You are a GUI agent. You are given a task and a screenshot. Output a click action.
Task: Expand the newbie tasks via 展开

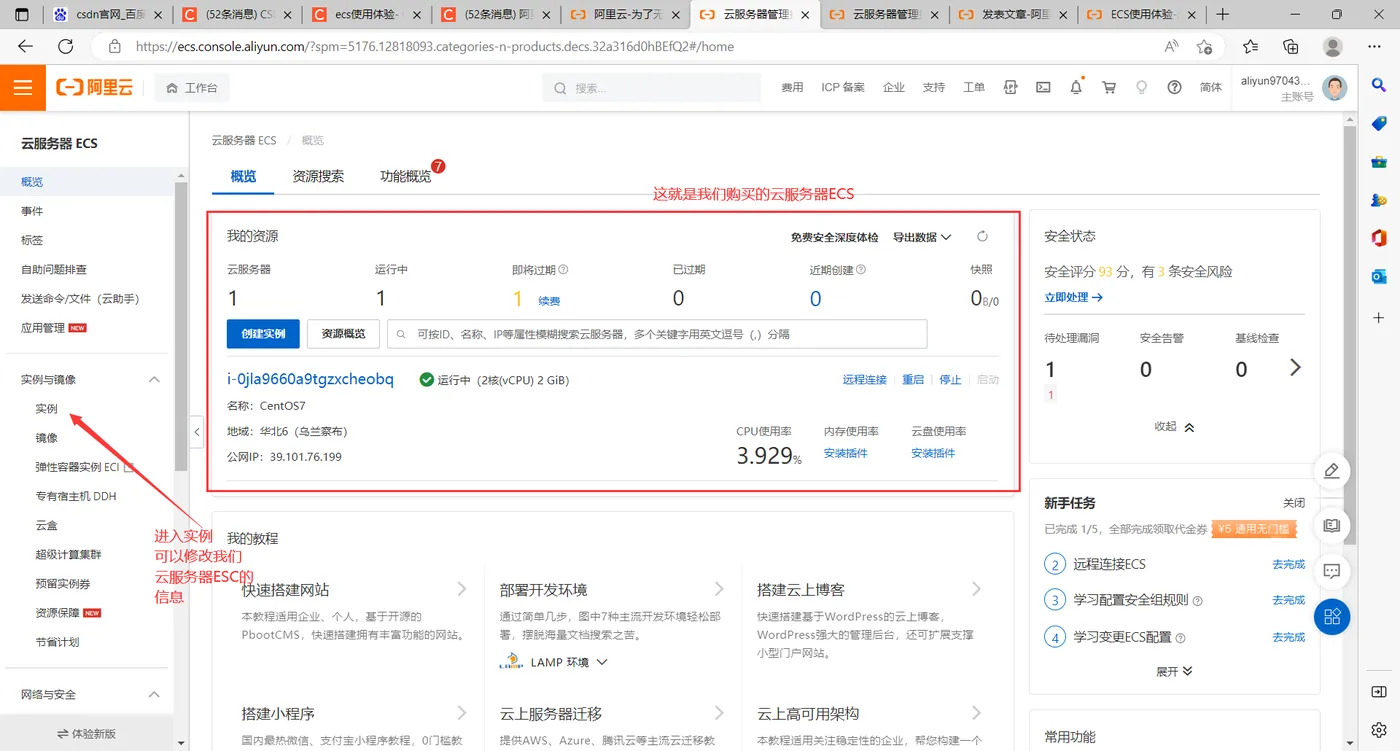(1174, 671)
